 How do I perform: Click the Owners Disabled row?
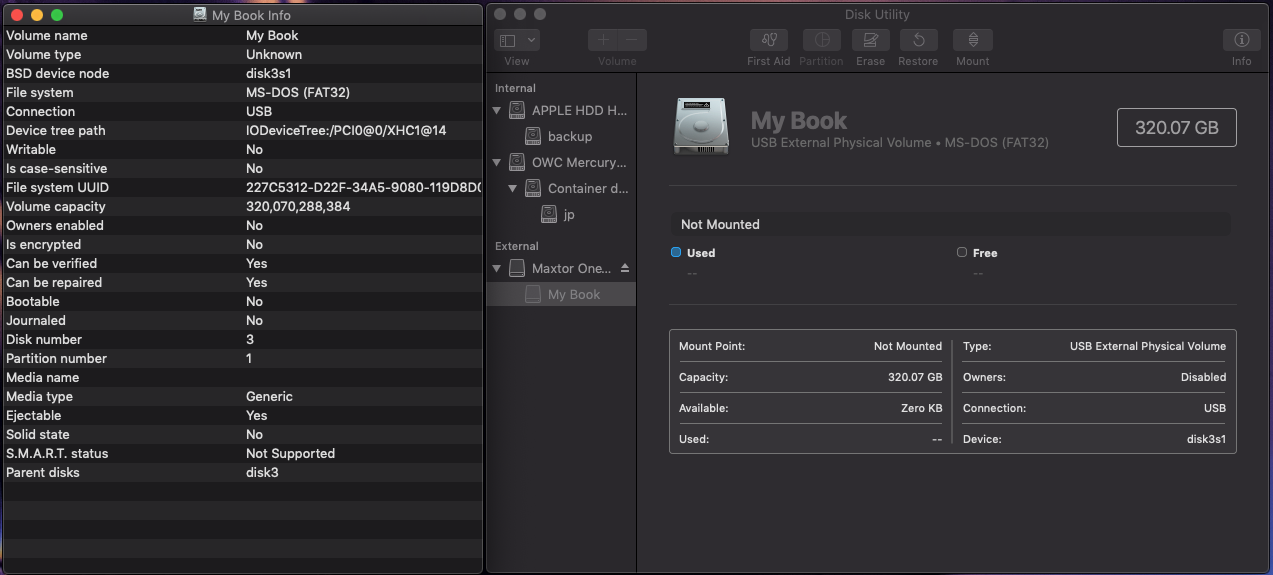pos(1094,377)
